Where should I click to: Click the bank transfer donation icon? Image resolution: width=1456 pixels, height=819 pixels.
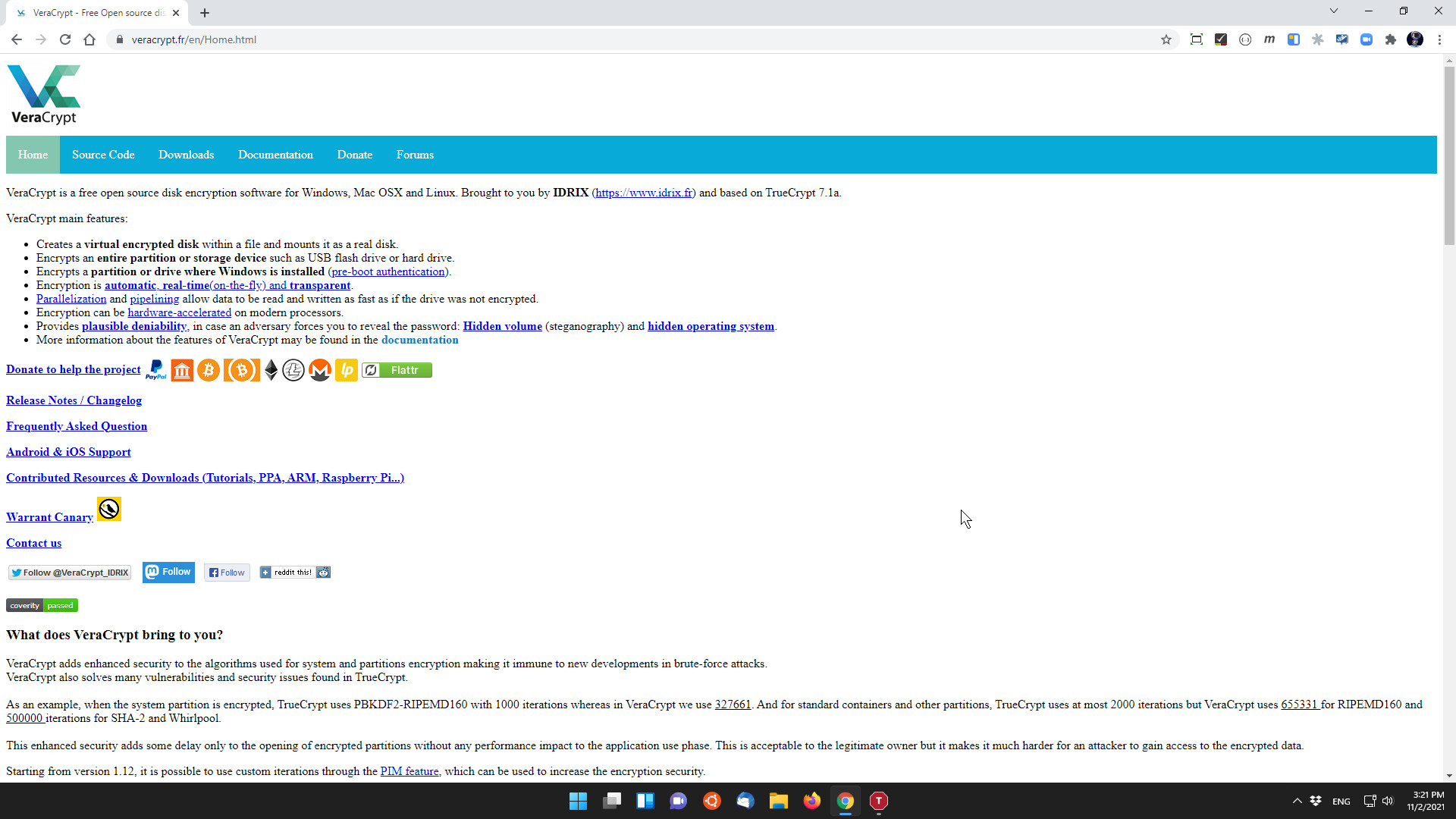[182, 370]
